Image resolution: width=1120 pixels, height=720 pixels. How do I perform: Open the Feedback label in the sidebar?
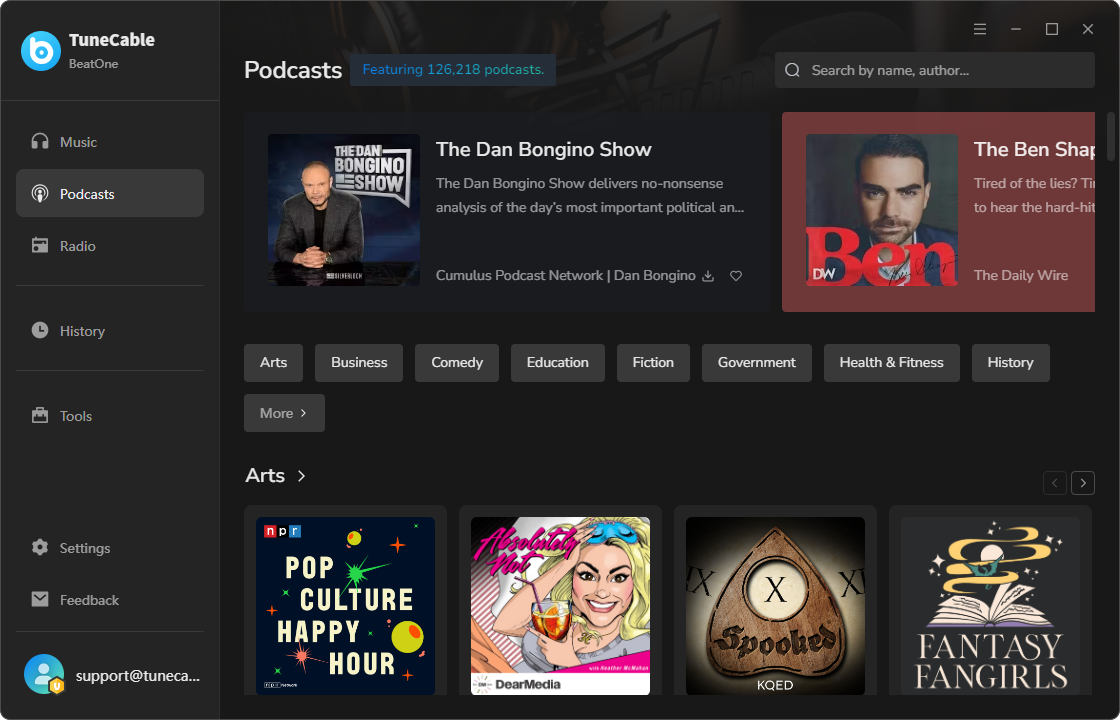(89, 601)
